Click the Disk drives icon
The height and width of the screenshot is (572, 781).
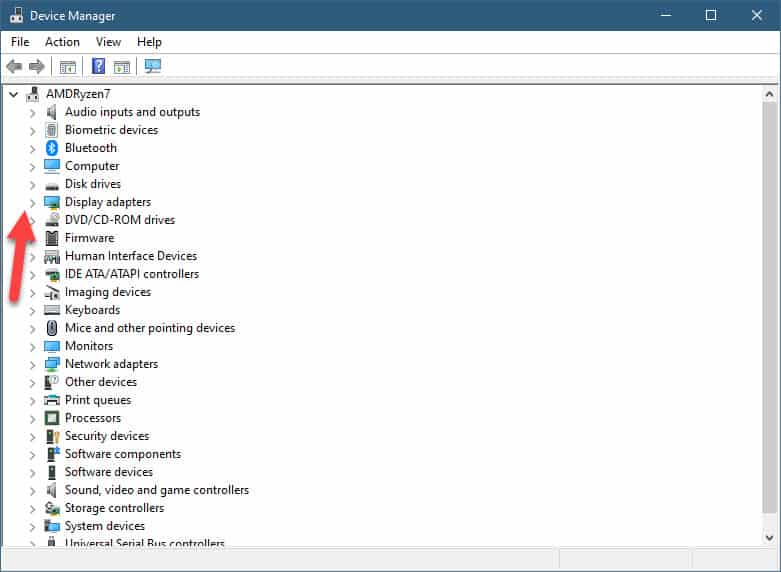coord(52,186)
